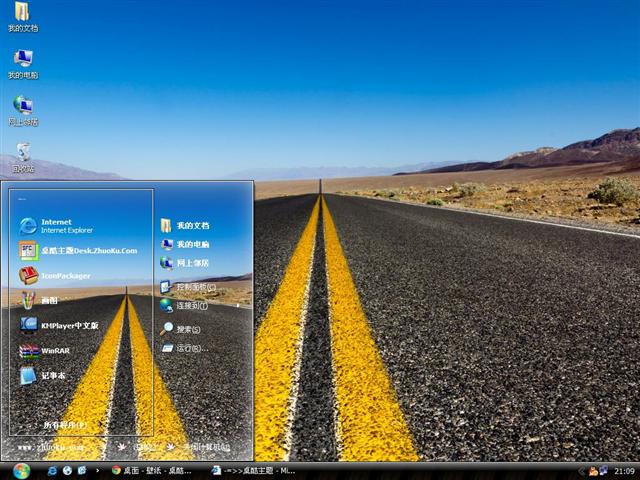Launch Internet Explorer from quick launch bar
Screen dimensions: 640x480
coord(52,471)
